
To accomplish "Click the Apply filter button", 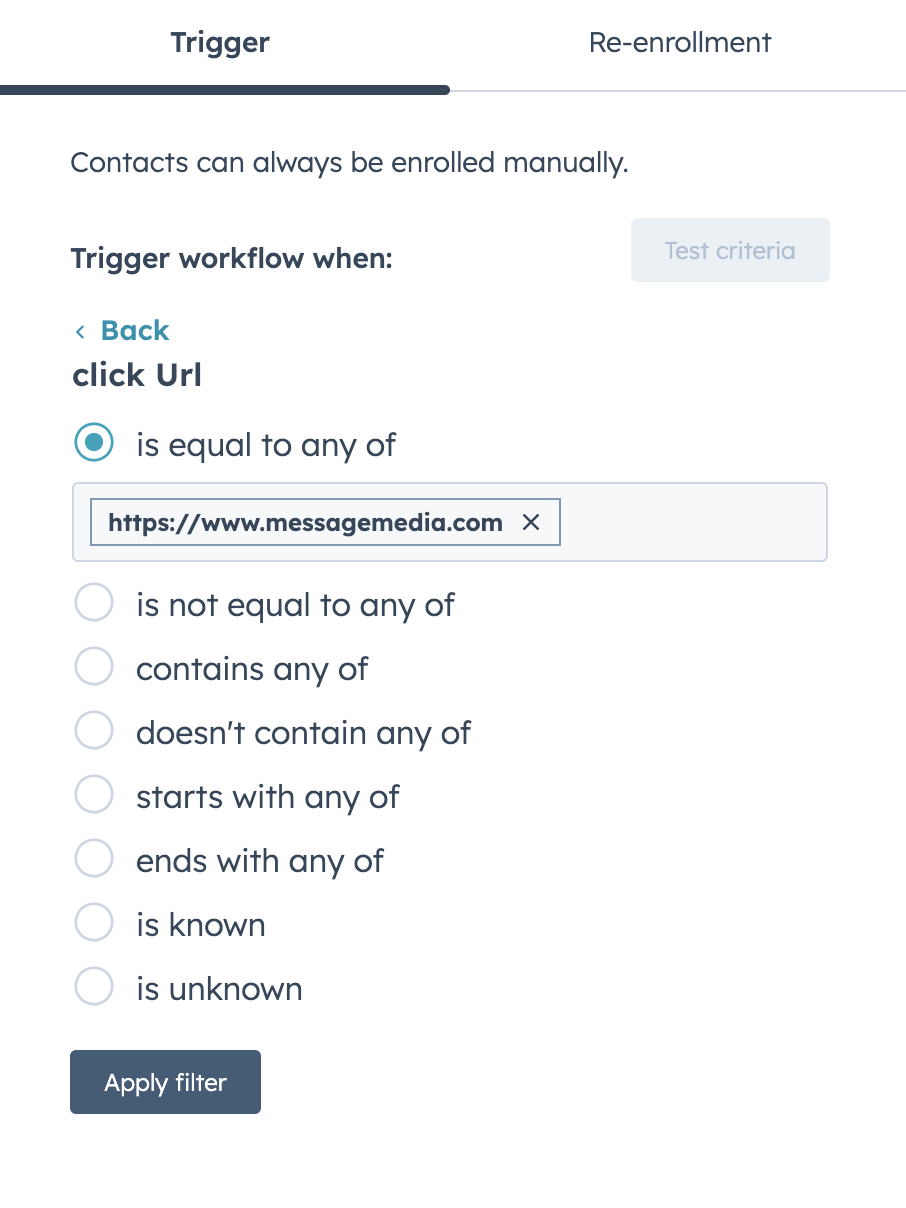I will tap(165, 1082).
